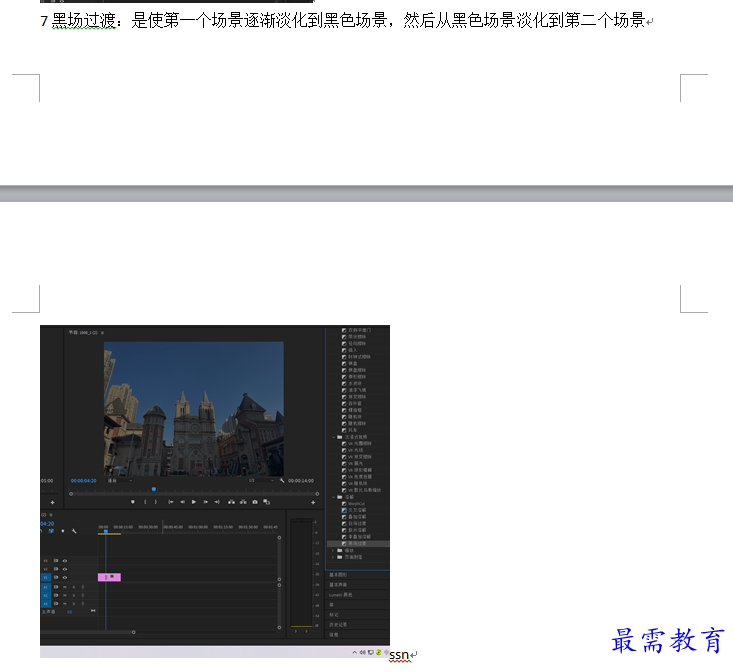Select the 风车 wipe transition
Viewport: 733px width, 672px height.
click(350, 430)
